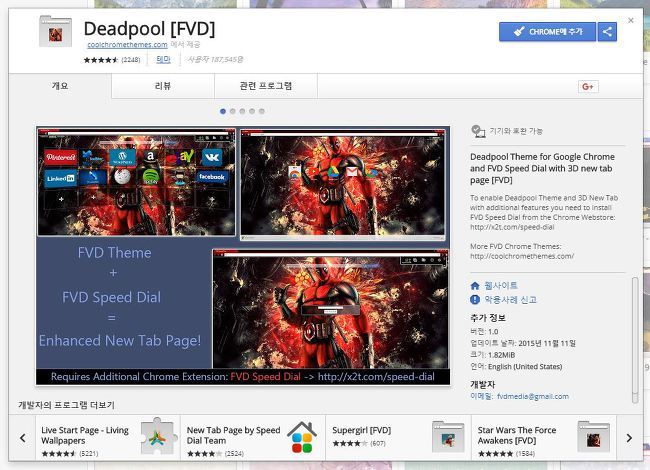Click the main theme preview screenshot
Image resolution: width=650 pixels, height=470 pixels.
[x=243, y=256]
